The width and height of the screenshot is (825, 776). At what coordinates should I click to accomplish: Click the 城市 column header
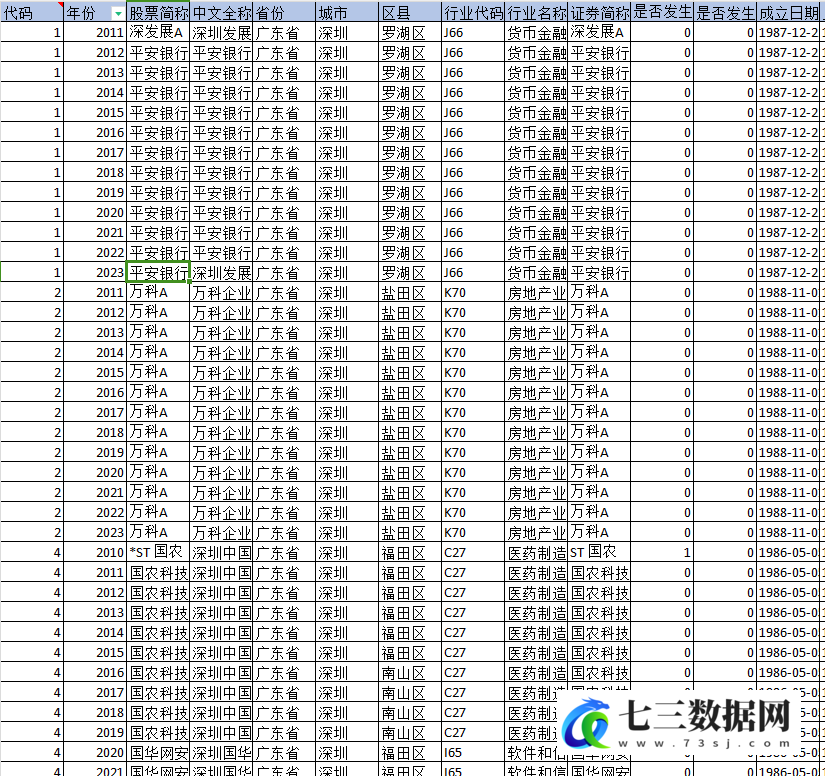click(347, 13)
